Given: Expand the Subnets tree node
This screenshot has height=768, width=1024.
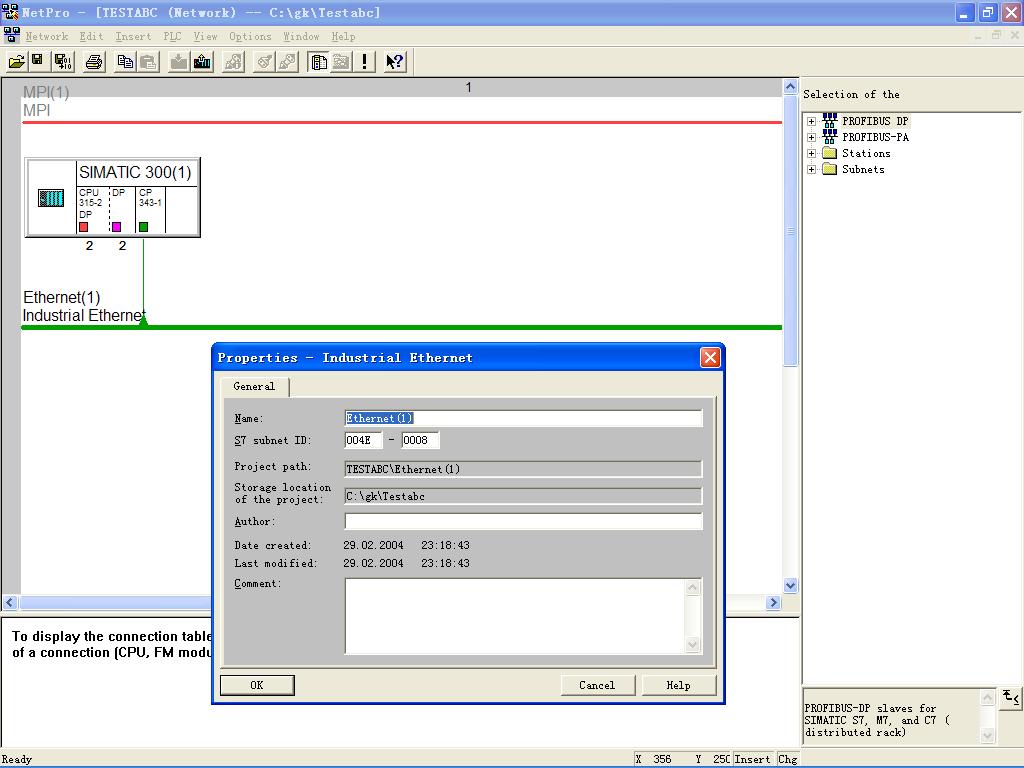Looking at the screenshot, I should (x=811, y=170).
